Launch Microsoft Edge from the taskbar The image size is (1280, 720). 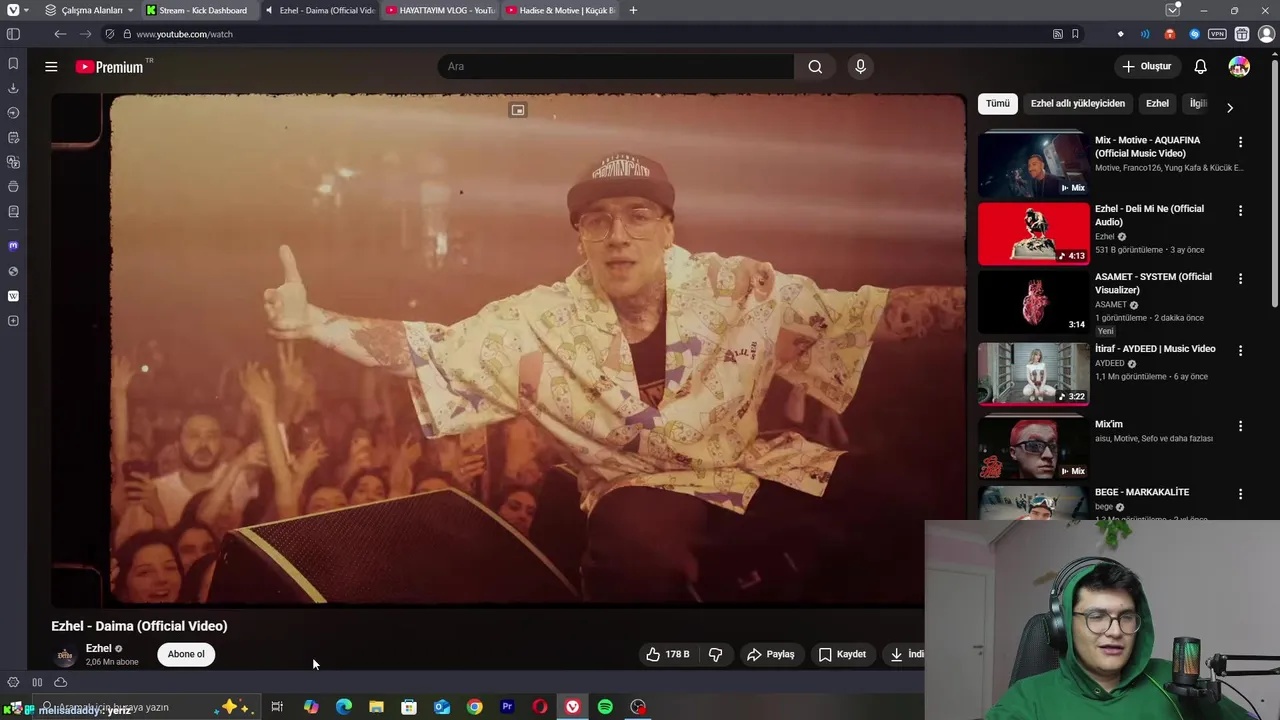click(x=344, y=707)
